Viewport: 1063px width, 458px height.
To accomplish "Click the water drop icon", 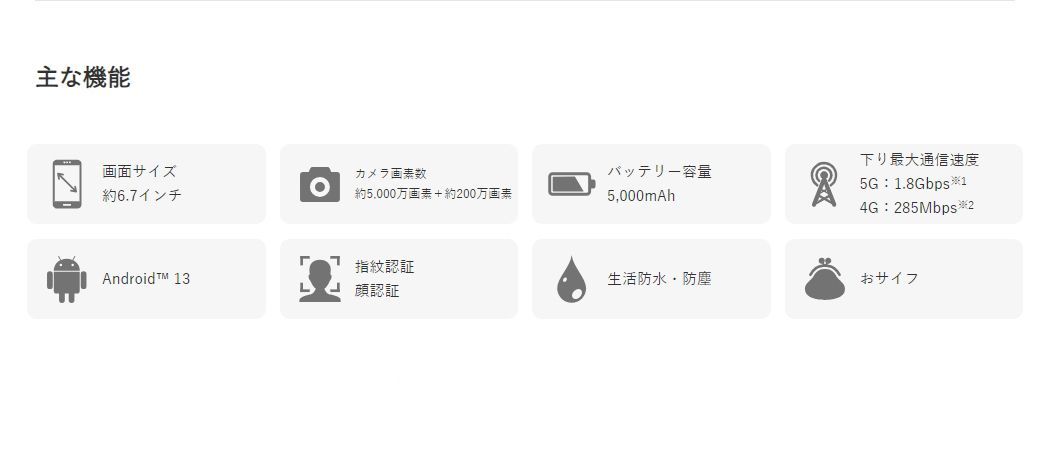I will 571,279.
